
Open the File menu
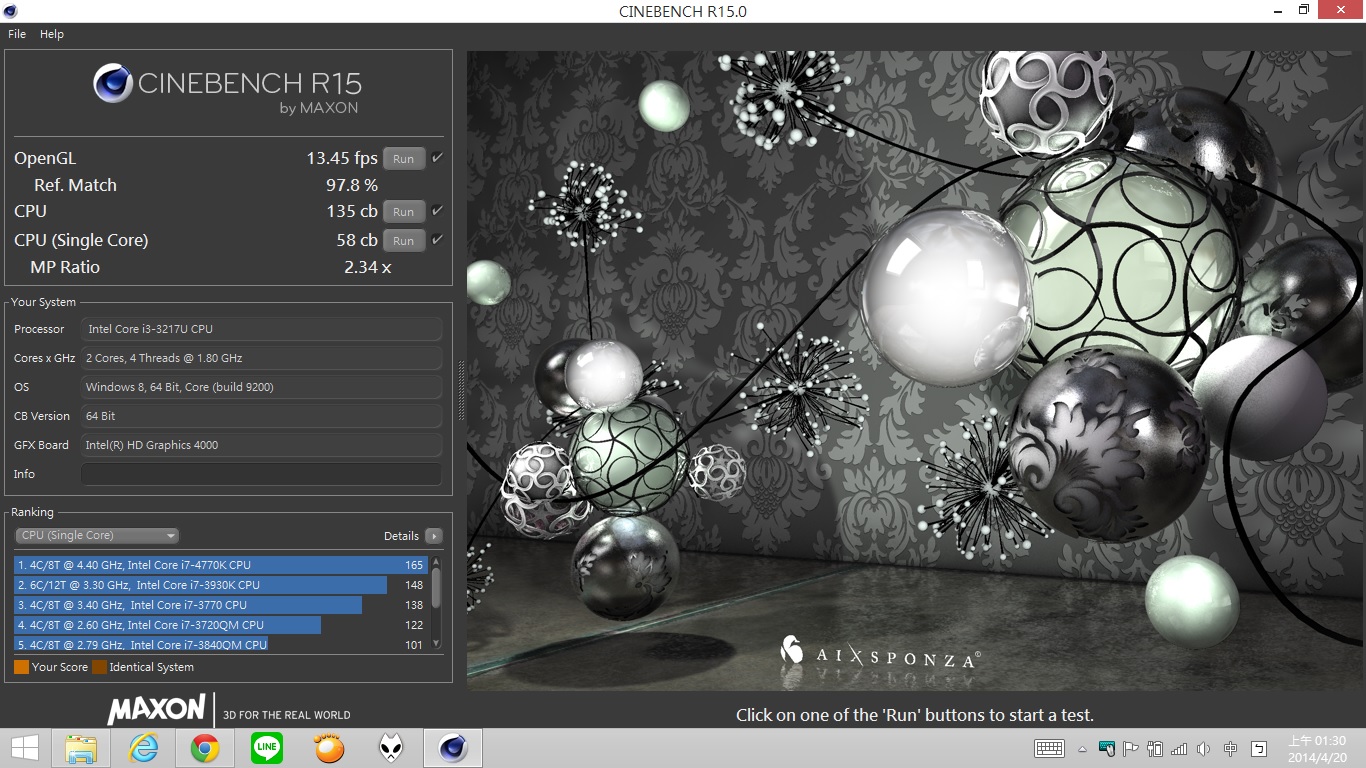tap(17, 34)
